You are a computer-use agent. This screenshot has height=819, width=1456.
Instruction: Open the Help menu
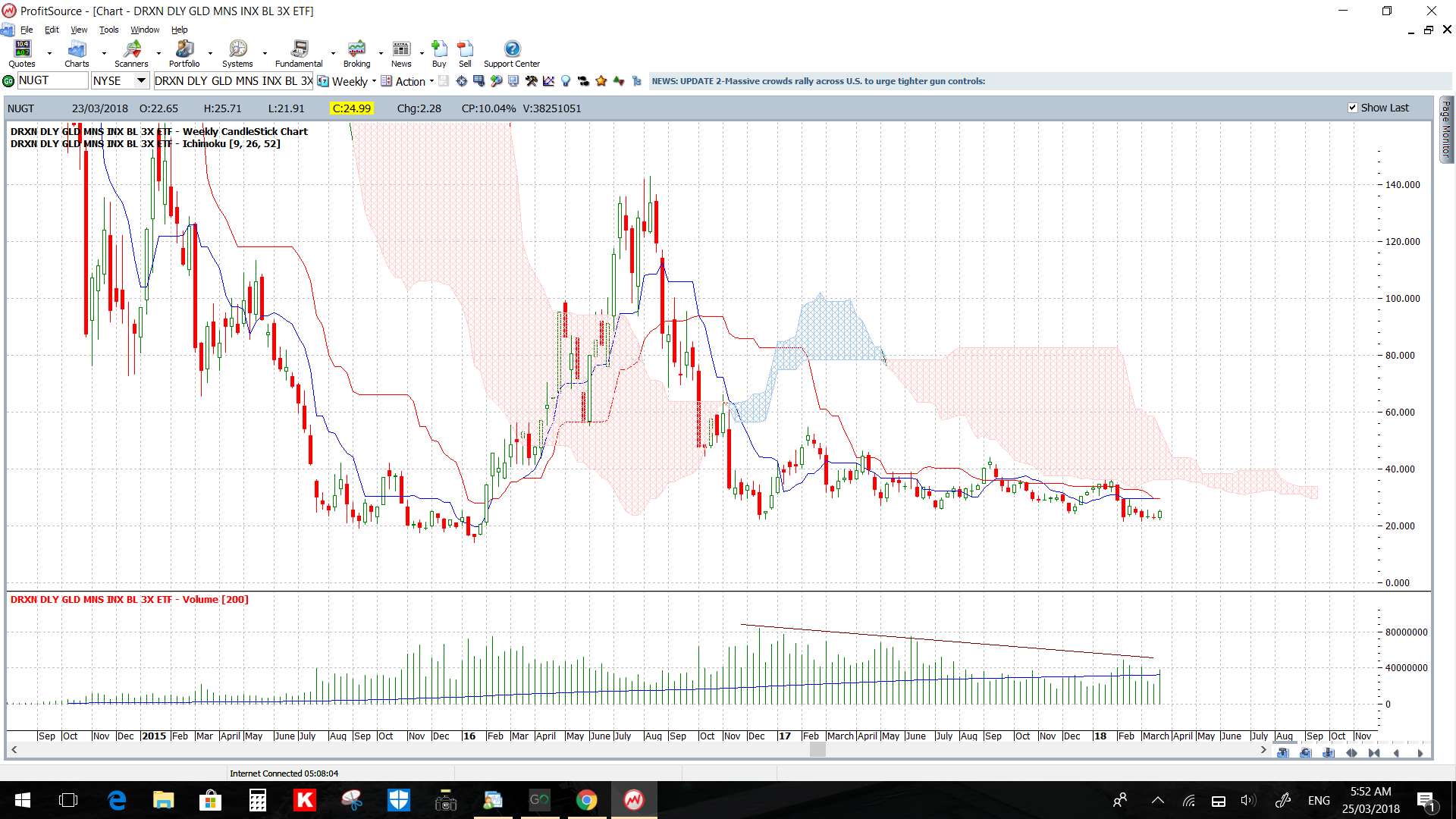pyautogui.click(x=179, y=30)
